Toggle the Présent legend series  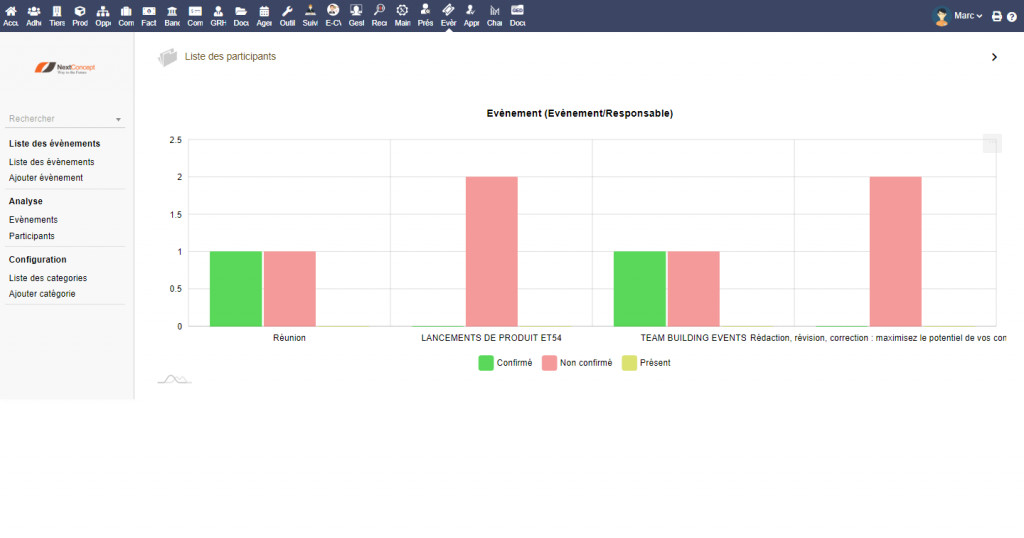tap(647, 363)
